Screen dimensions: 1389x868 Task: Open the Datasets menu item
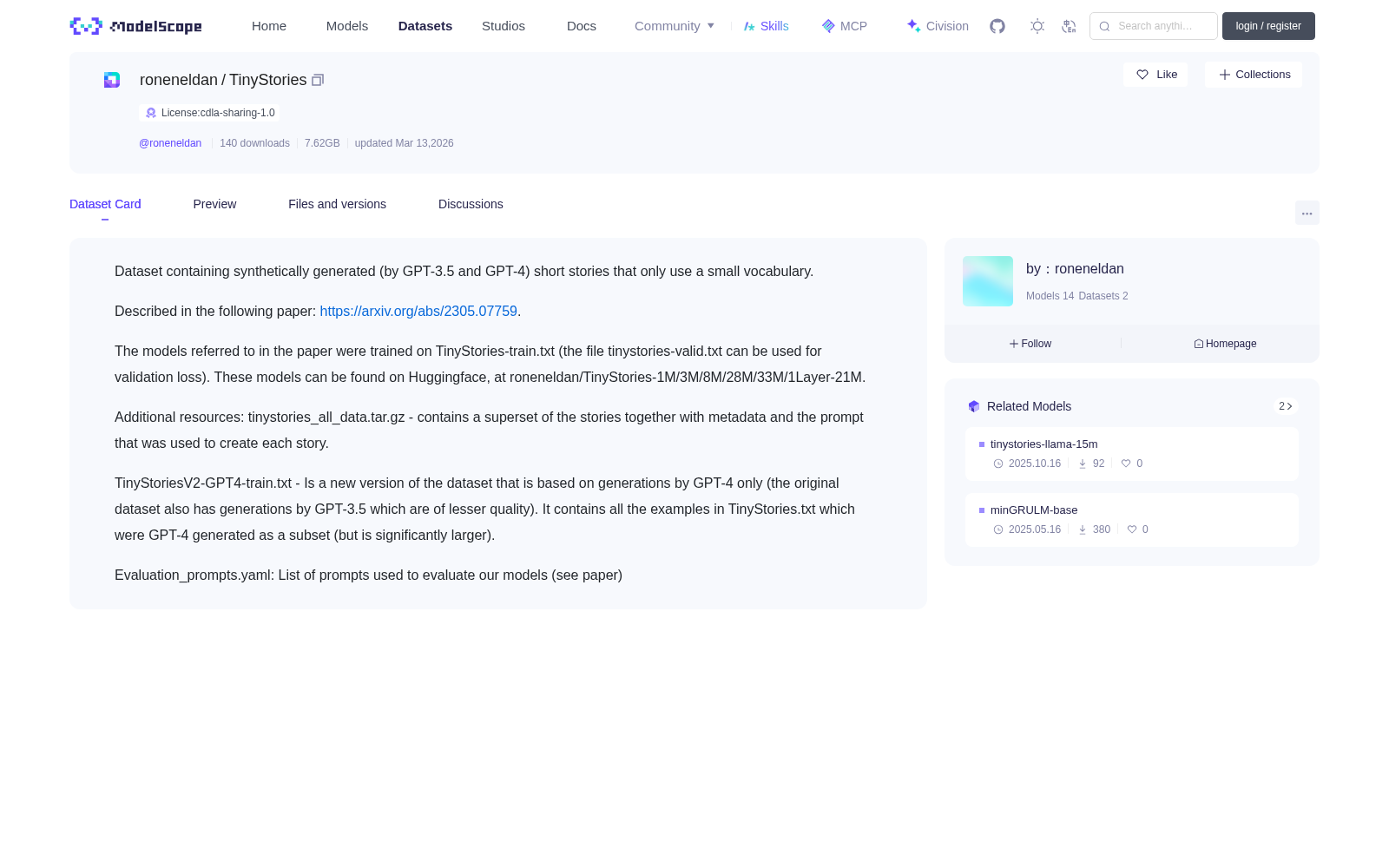coord(425,26)
